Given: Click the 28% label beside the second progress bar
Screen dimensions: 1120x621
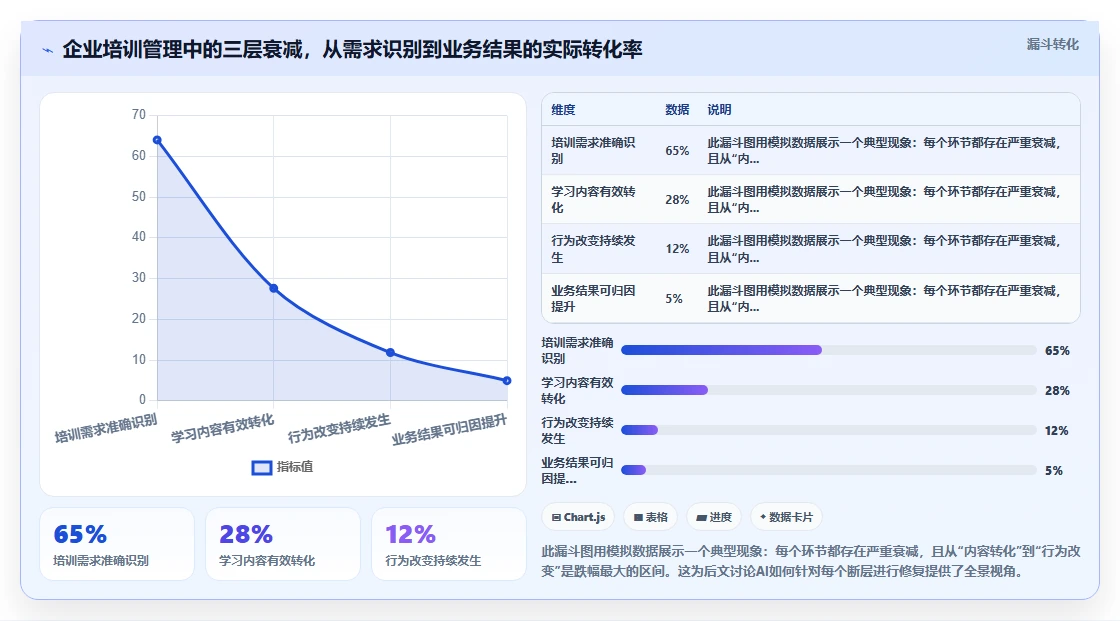Looking at the screenshot, I should (x=1057, y=391).
